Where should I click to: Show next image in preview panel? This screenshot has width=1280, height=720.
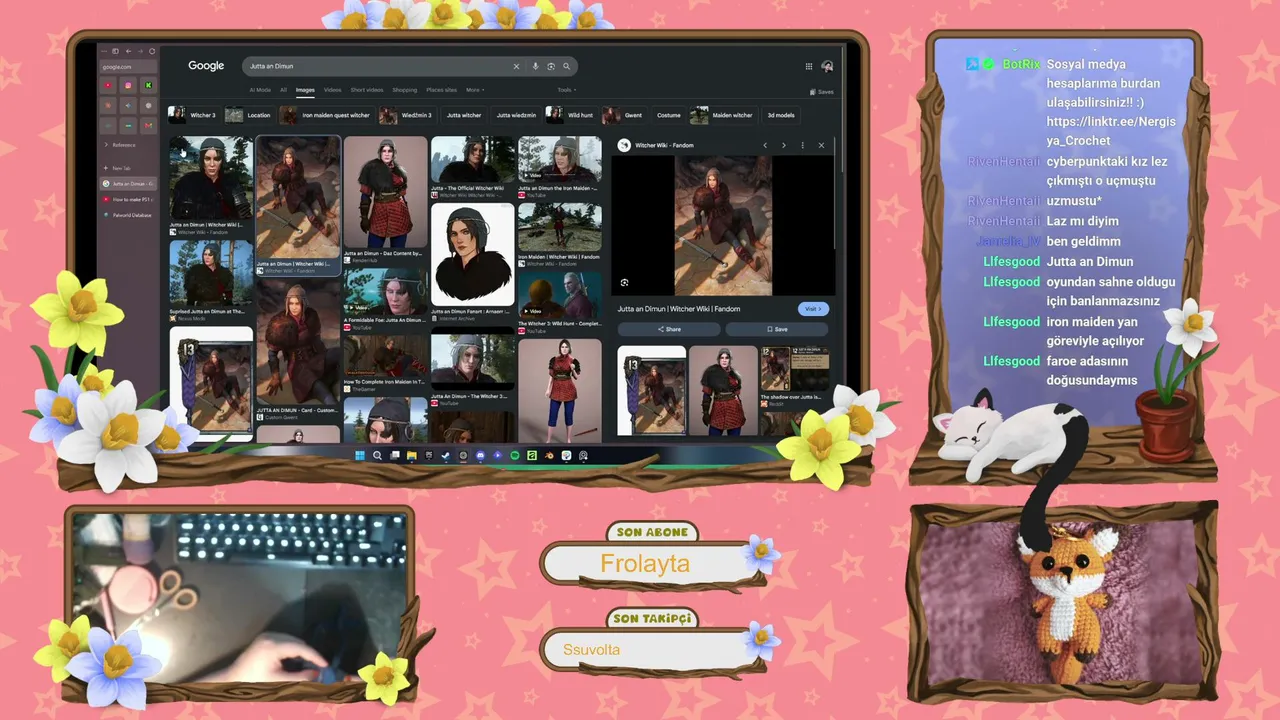783,145
